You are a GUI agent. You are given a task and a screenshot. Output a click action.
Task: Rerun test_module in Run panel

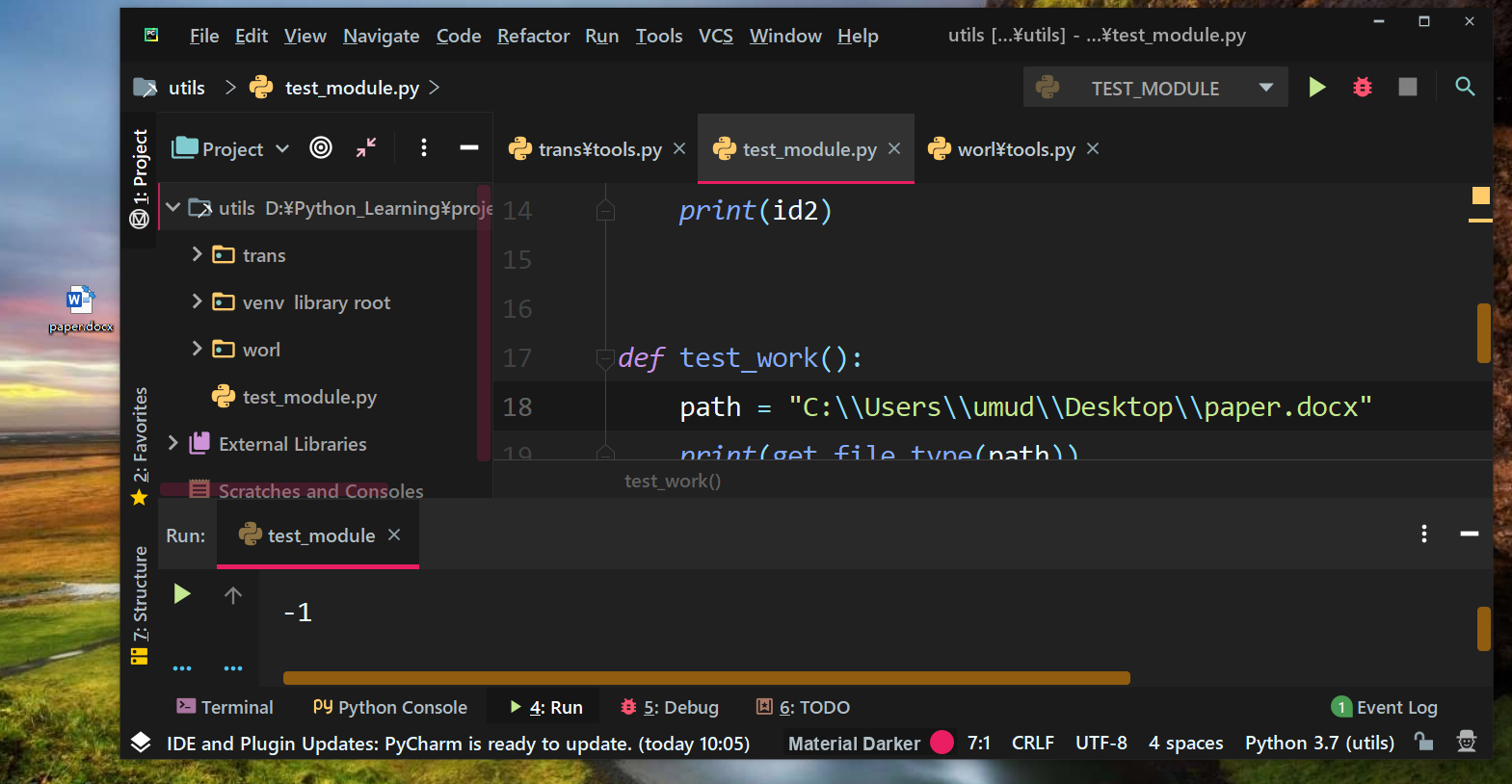182,594
